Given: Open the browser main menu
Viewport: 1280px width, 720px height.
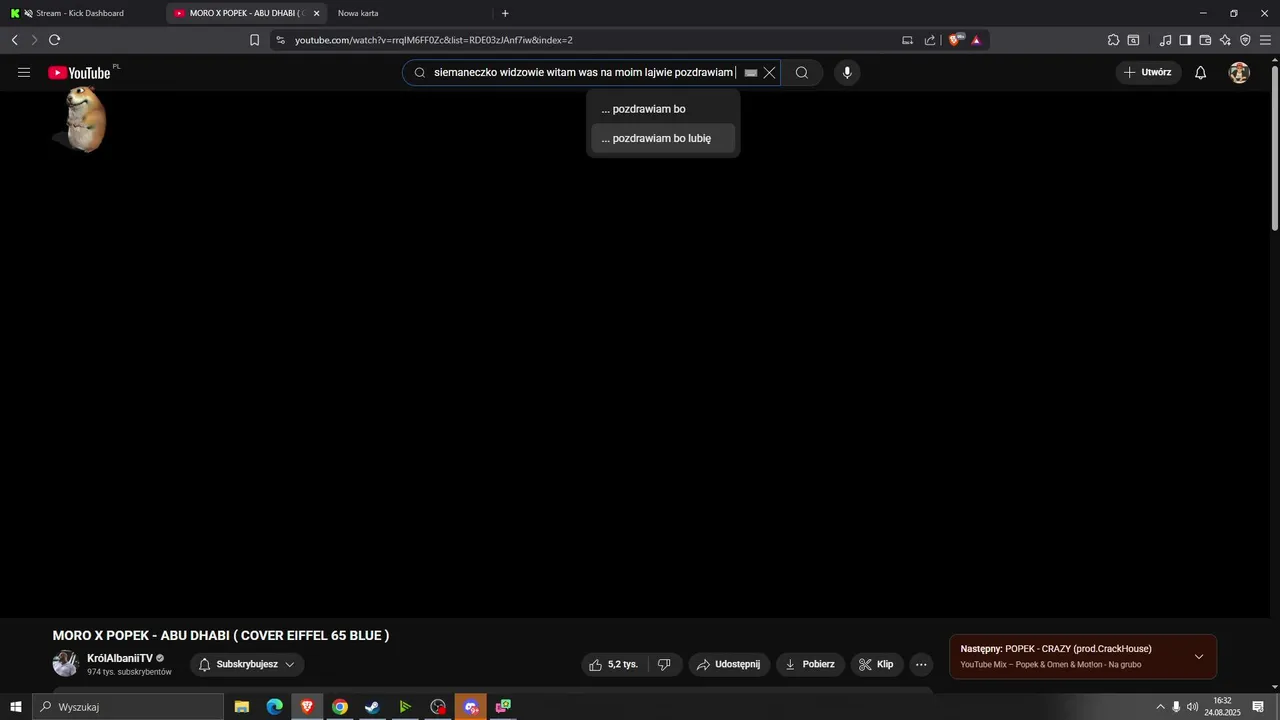Looking at the screenshot, I should 1265,40.
